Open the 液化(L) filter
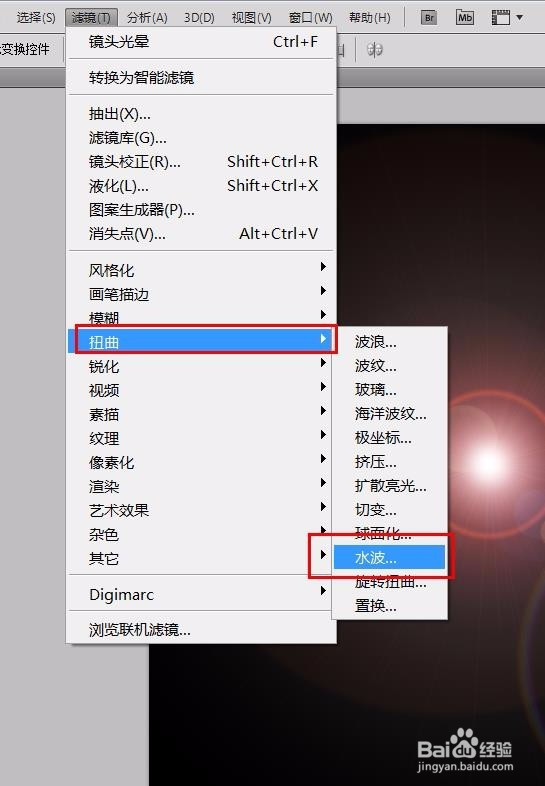The image size is (545, 786). [202, 186]
